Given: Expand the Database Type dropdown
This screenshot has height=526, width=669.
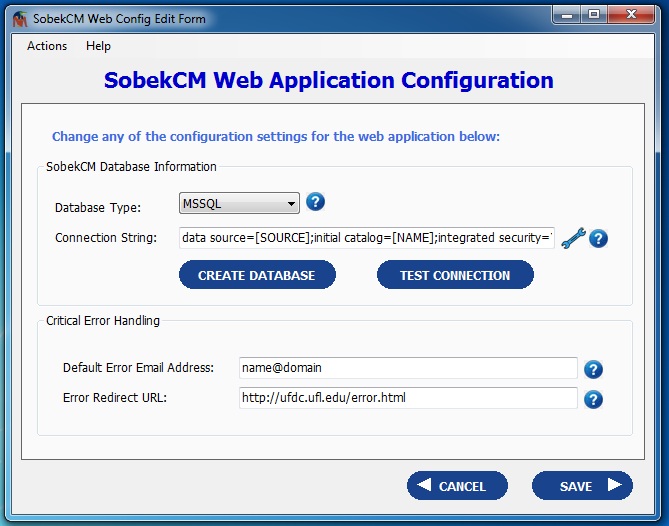Looking at the screenshot, I should [239, 203].
